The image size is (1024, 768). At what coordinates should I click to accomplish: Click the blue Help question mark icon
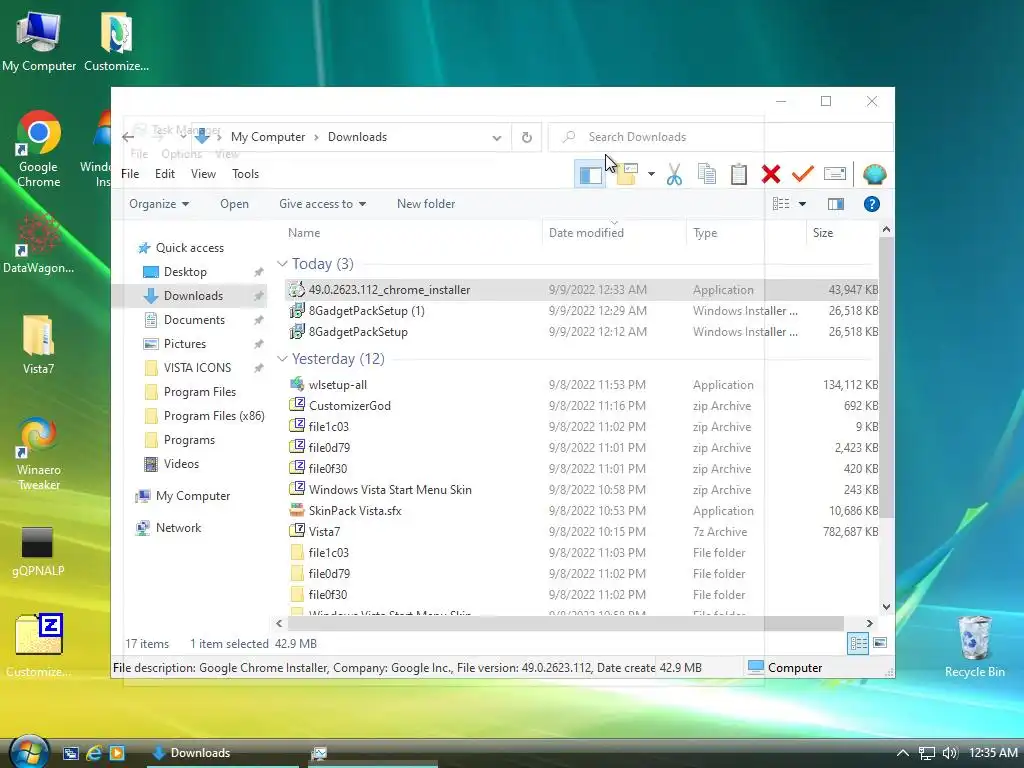tap(871, 204)
